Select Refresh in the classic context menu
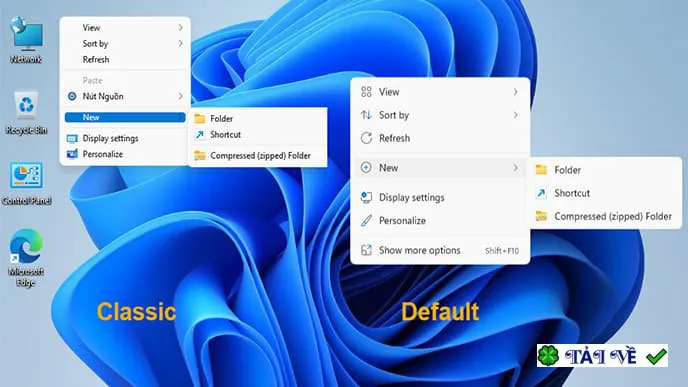Image resolution: width=688 pixels, height=387 pixels. coord(125,59)
